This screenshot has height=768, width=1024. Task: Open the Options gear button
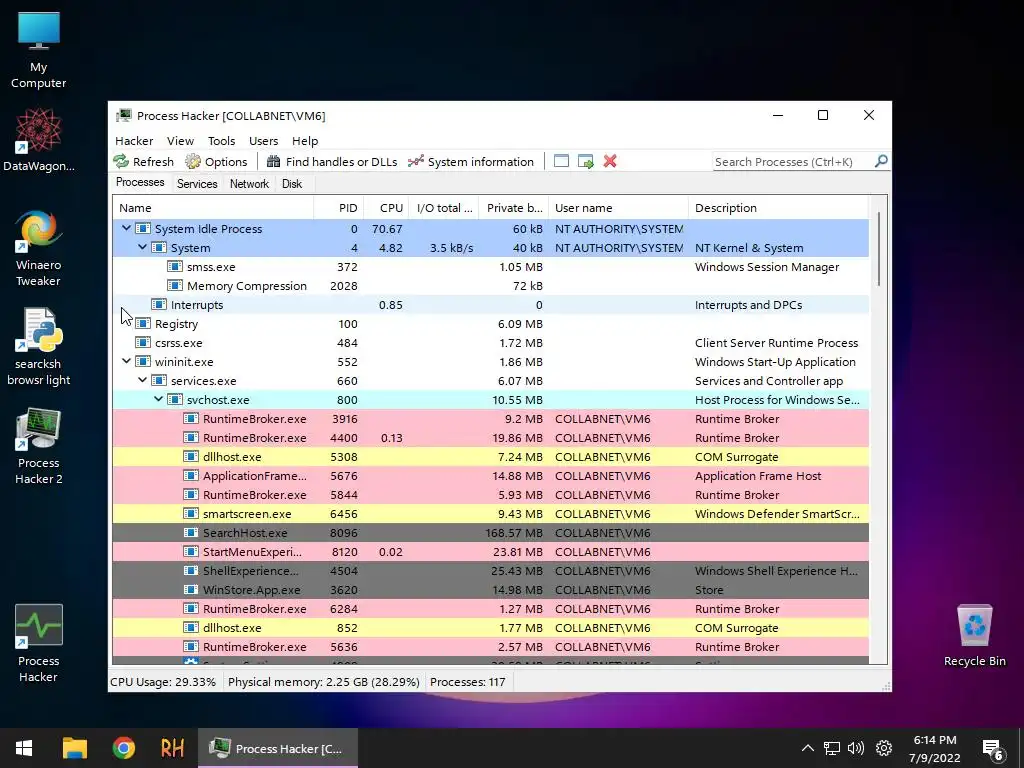tap(216, 161)
